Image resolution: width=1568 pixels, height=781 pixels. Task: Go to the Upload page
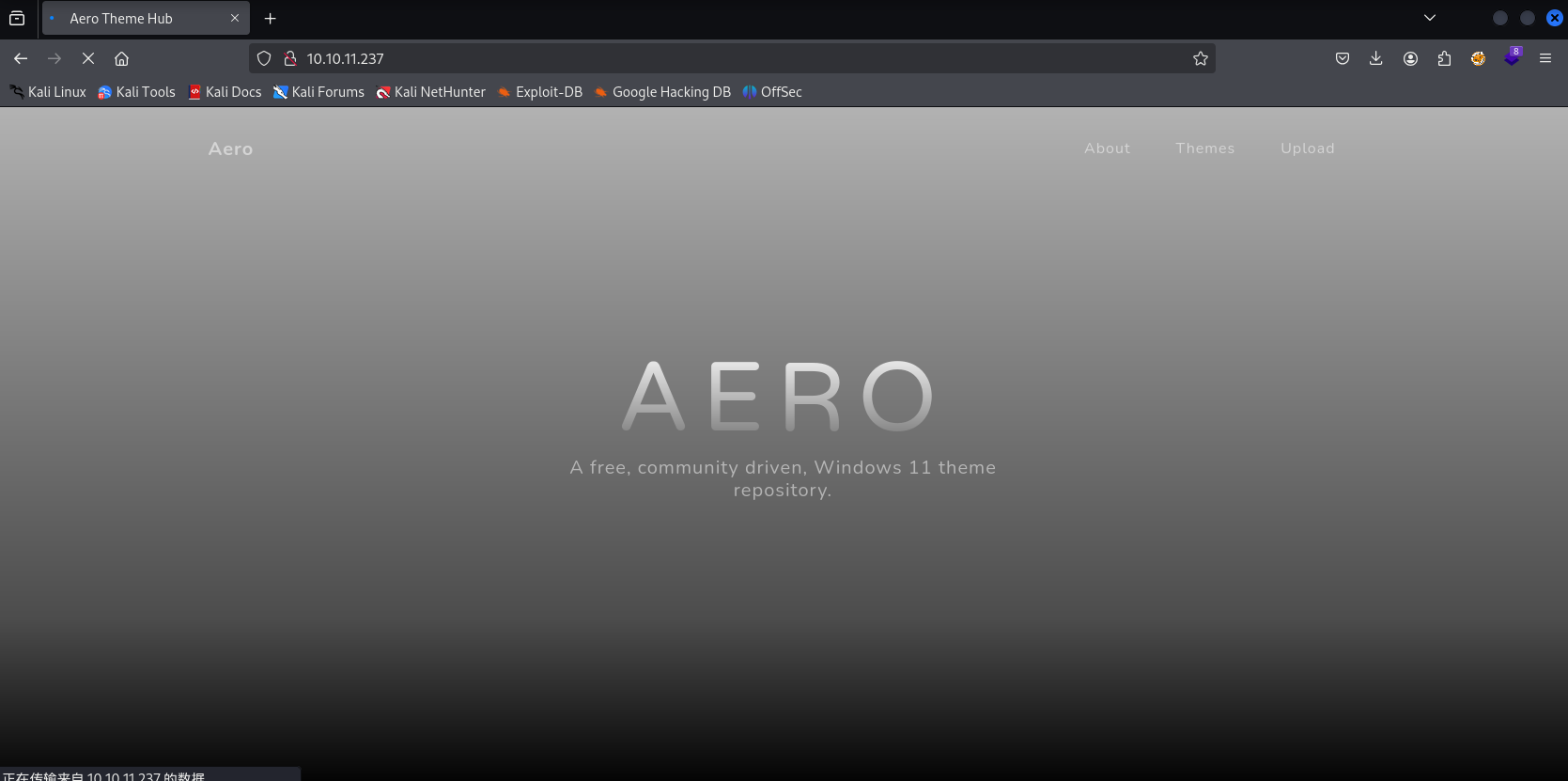tap(1307, 148)
